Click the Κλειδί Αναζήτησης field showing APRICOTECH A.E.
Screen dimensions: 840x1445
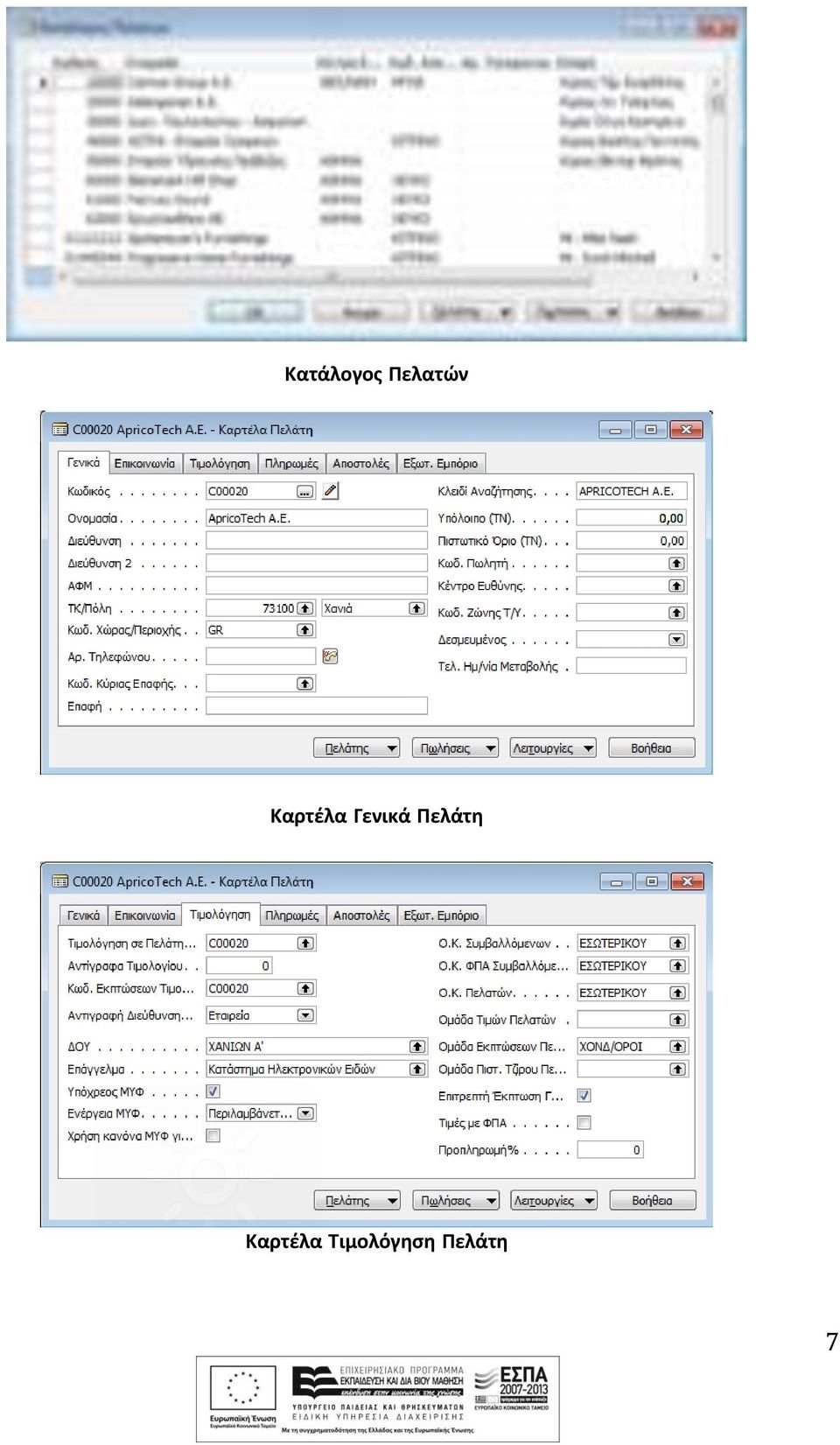click(632, 491)
